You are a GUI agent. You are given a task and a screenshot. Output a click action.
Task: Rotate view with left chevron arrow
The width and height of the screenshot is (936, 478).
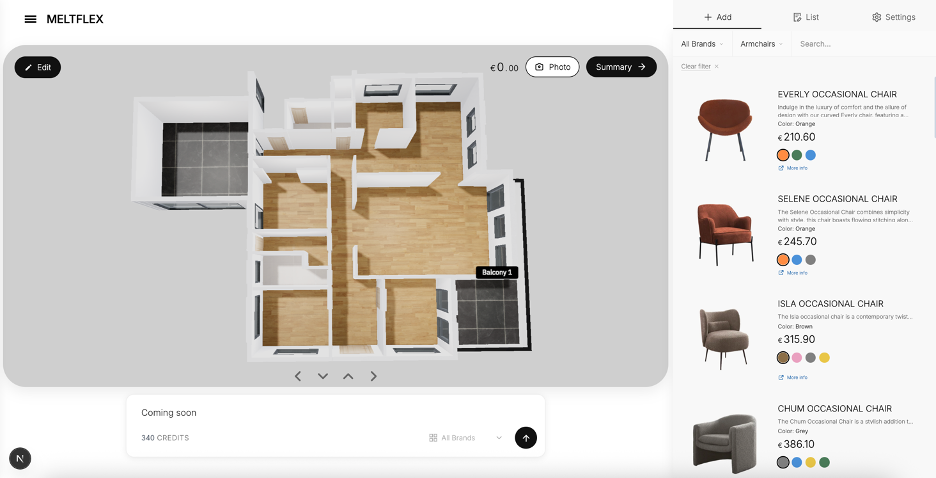tap(298, 376)
